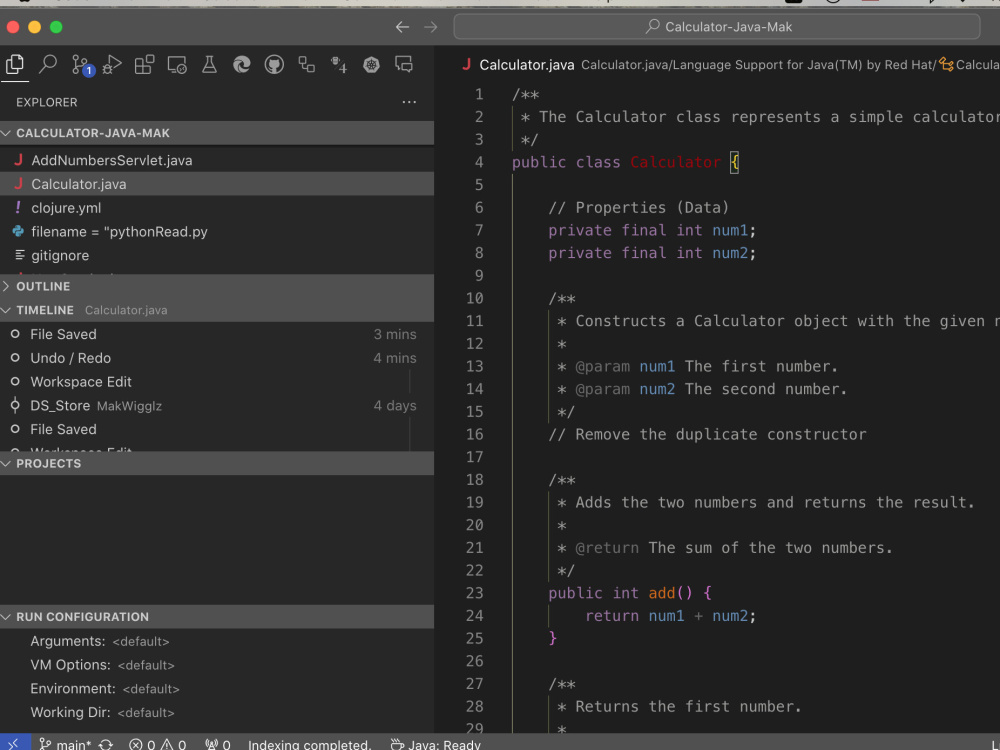Click 'private final int num1;' declaration
1000x750 pixels.
pos(652,230)
